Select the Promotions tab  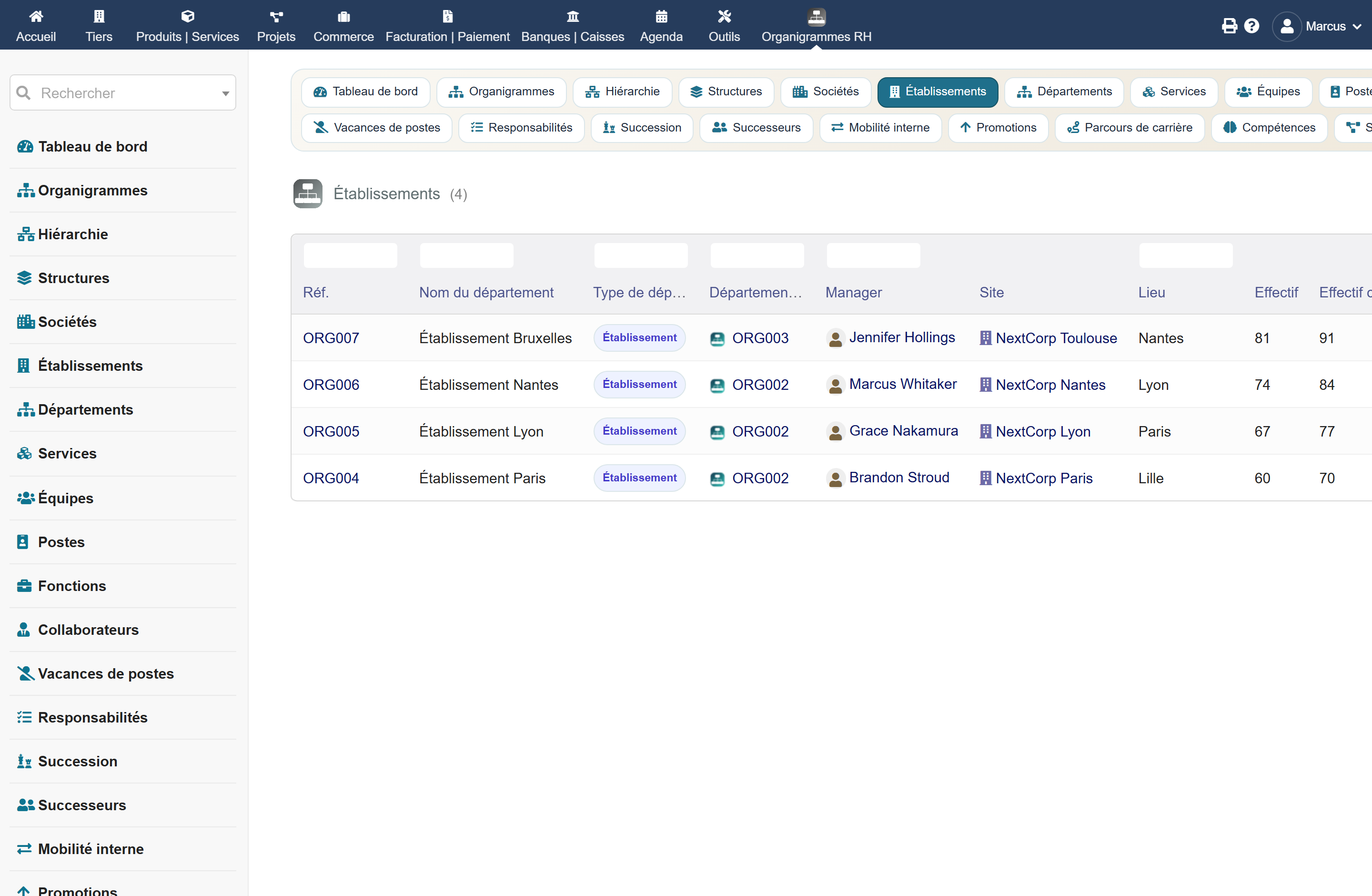click(x=997, y=127)
